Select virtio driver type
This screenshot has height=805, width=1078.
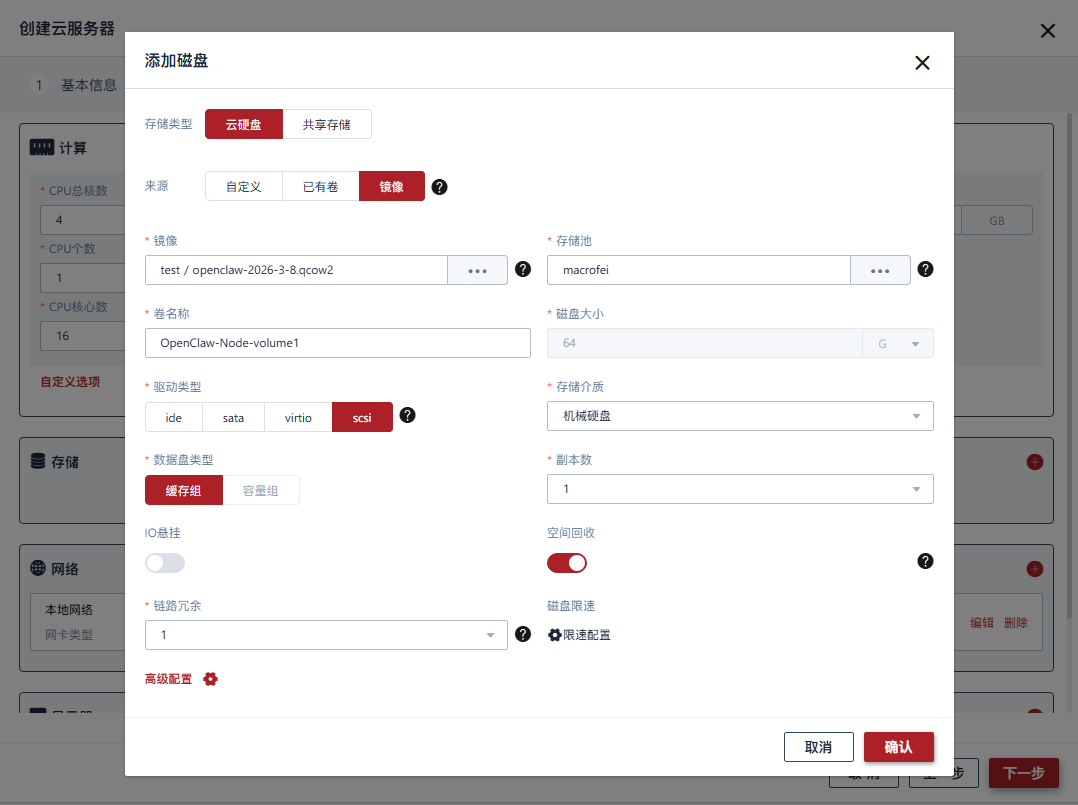pyautogui.click(x=298, y=417)
